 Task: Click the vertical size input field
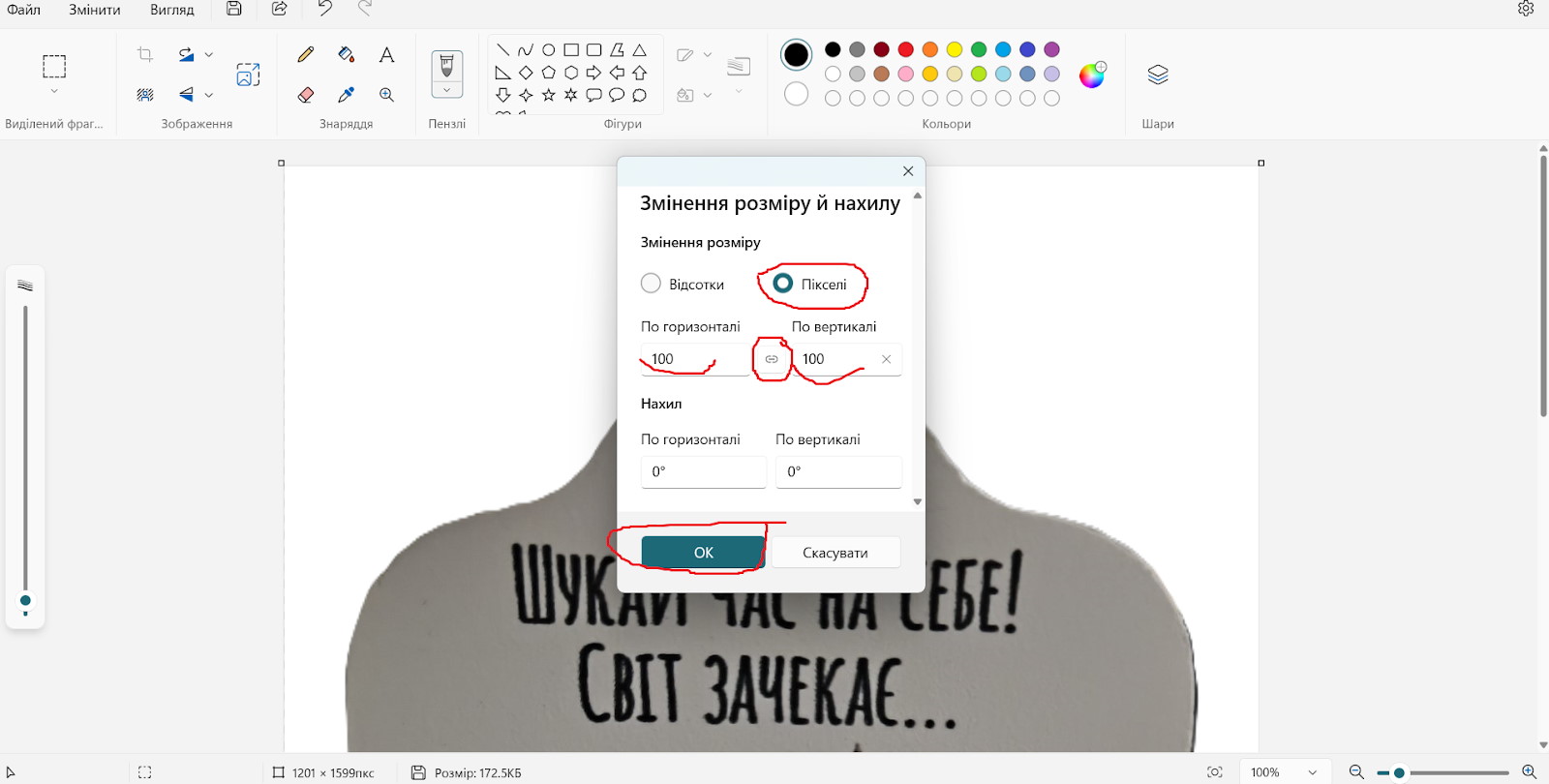pyautogui.click(x=847, y=359)
